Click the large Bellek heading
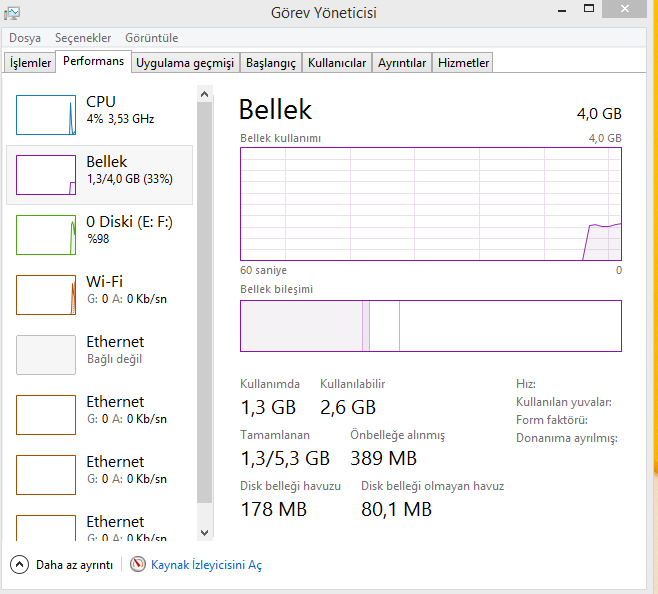Viewport: 658px width, 594px height. [x=275, y=110]
